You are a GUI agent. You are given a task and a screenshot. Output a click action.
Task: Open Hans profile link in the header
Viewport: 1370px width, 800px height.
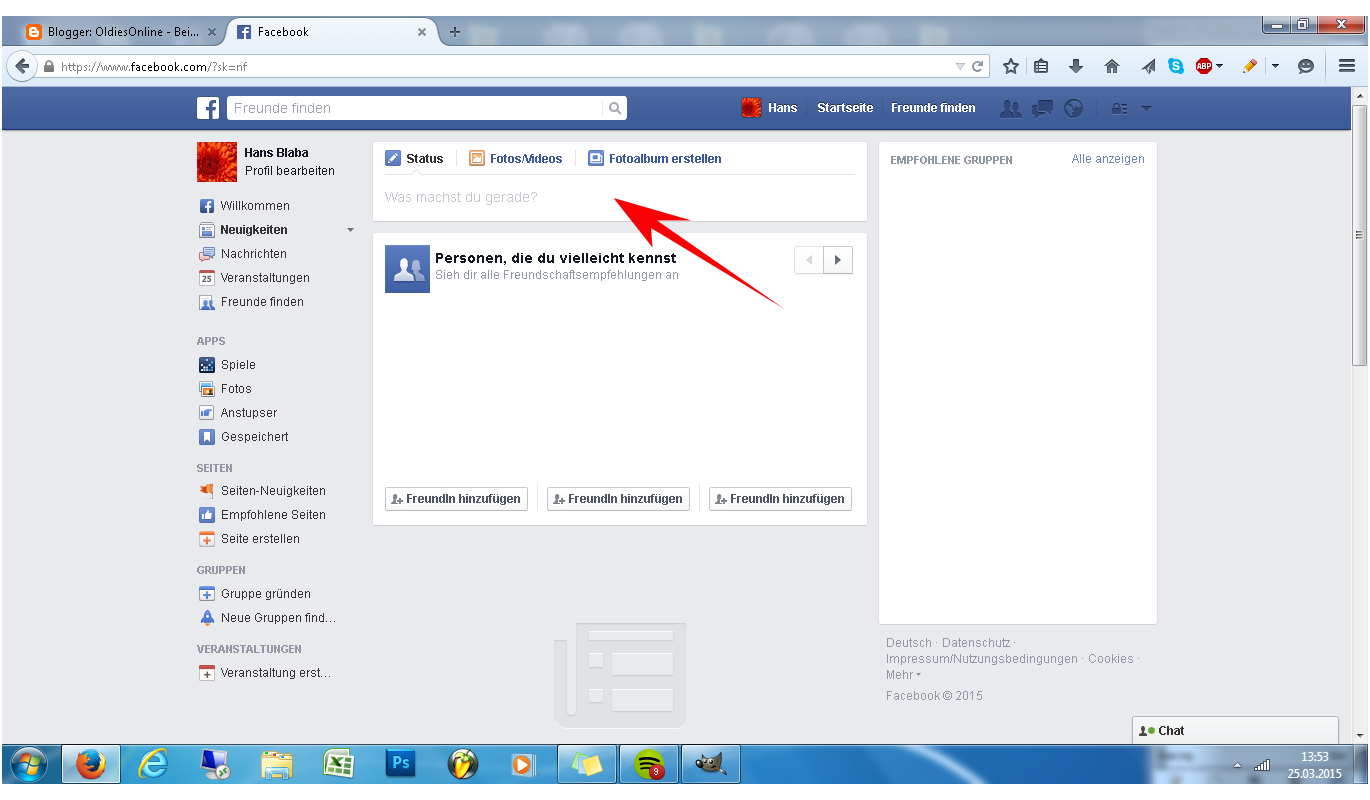pyautogui.click(x=769, y=108)
